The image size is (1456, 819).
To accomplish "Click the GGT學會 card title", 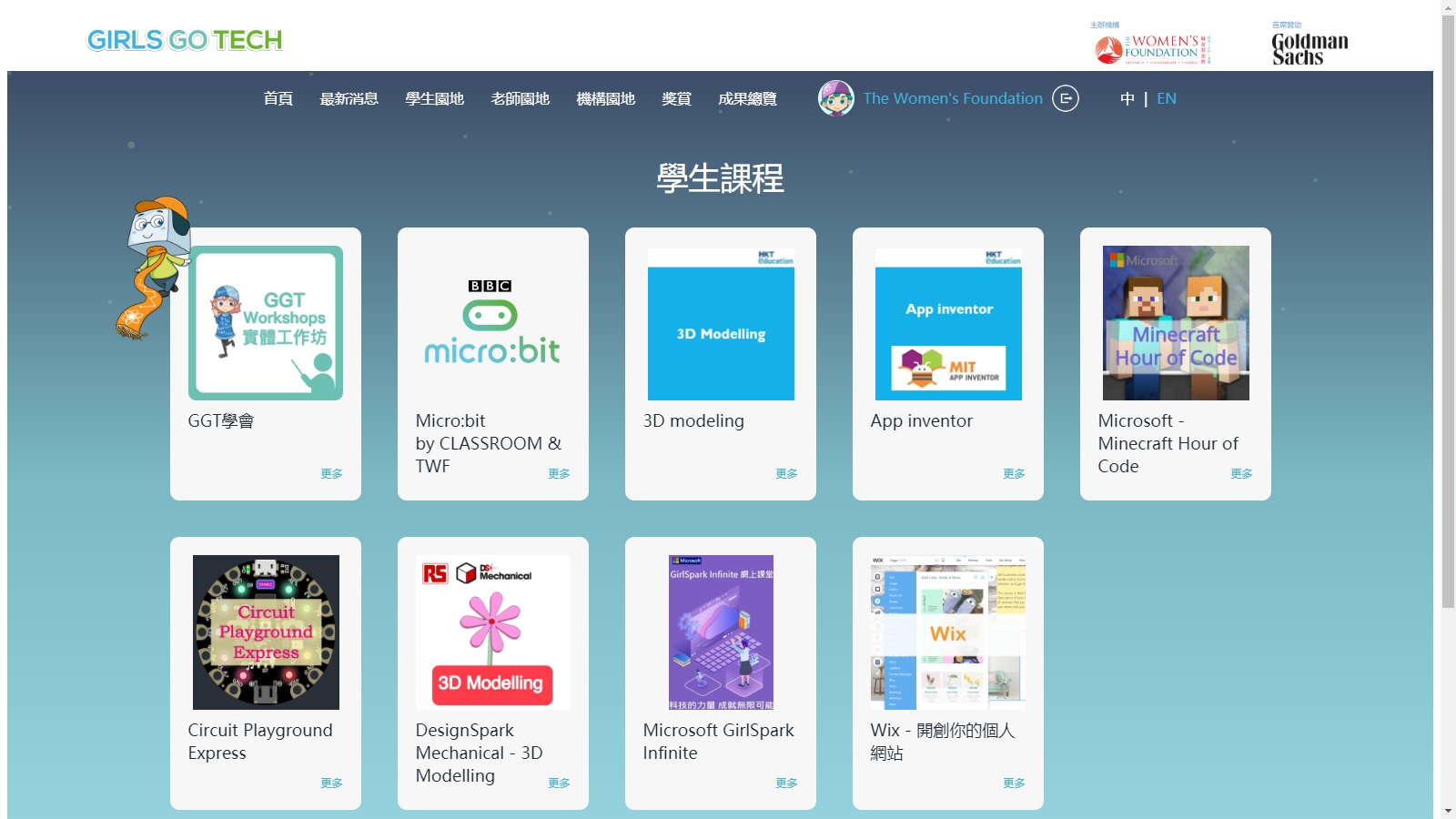I will pos(221,420).
